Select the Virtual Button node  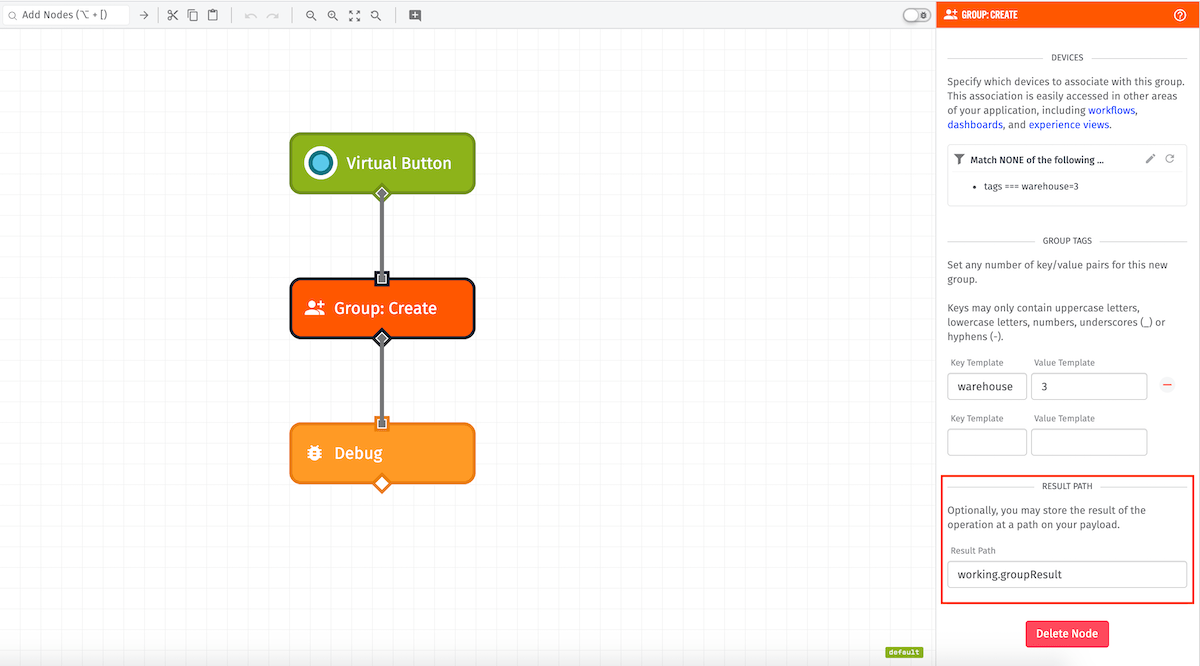coord(382,163)
